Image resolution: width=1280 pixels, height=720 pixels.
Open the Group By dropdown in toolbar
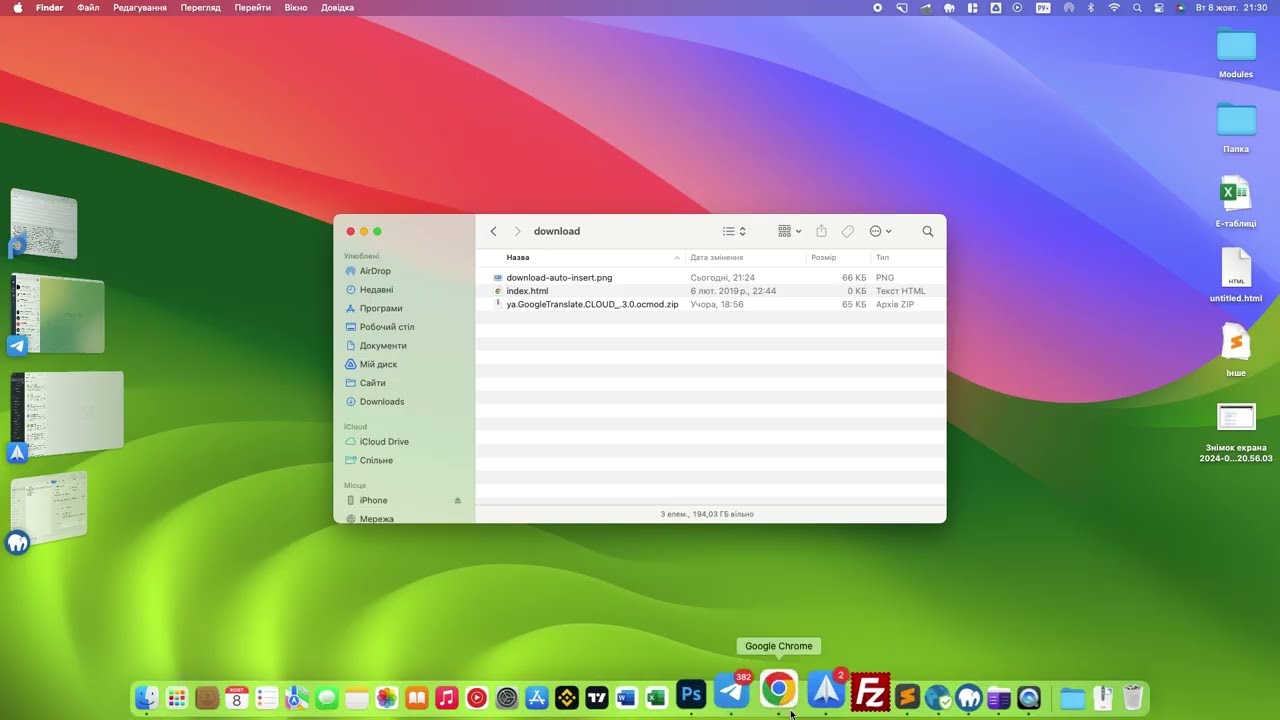(790, 231)
